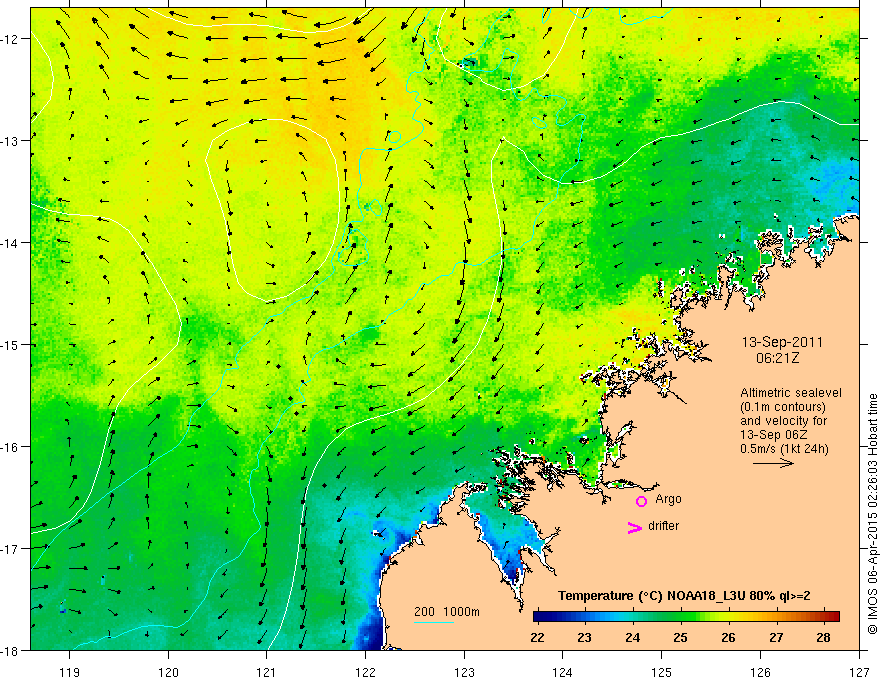Click the colorbar tick label 26

pyautogui.click(x=728, y=637)
